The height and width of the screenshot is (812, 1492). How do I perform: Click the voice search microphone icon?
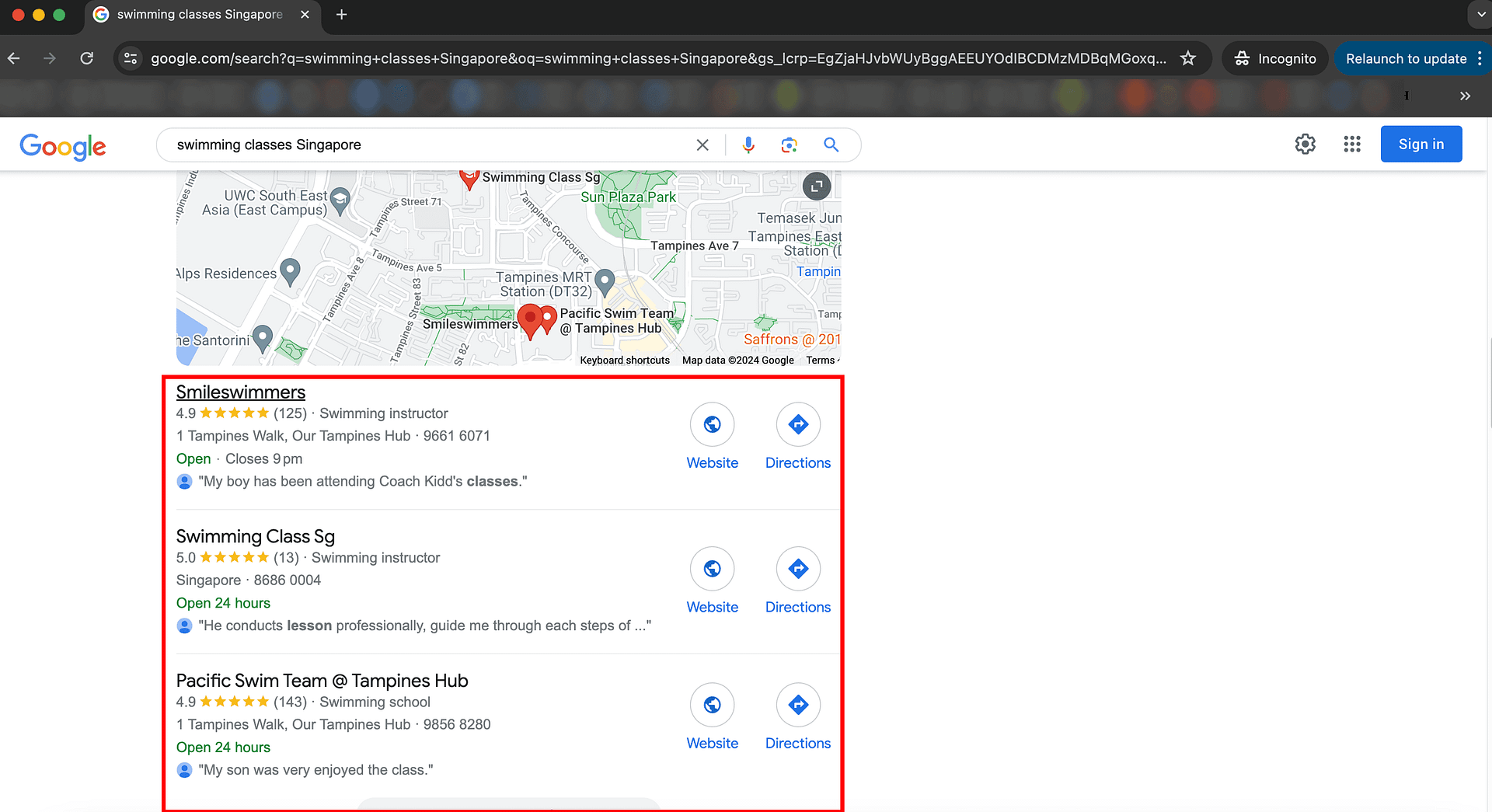pyautogui.click(x=748, y=145)
